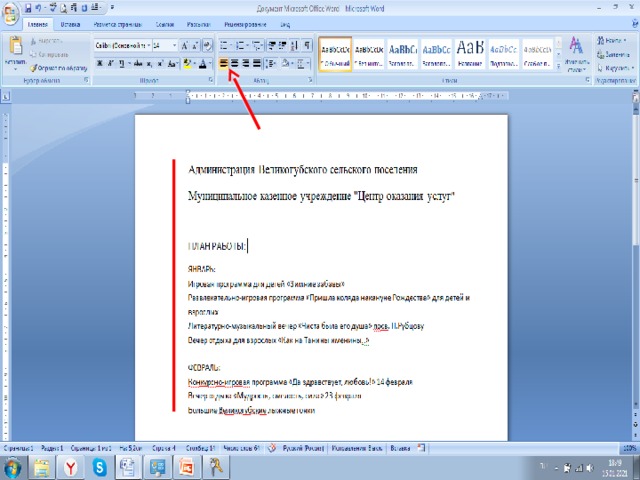Click the Найти (Find) button
640x480 pixels.
click(614, 40)
